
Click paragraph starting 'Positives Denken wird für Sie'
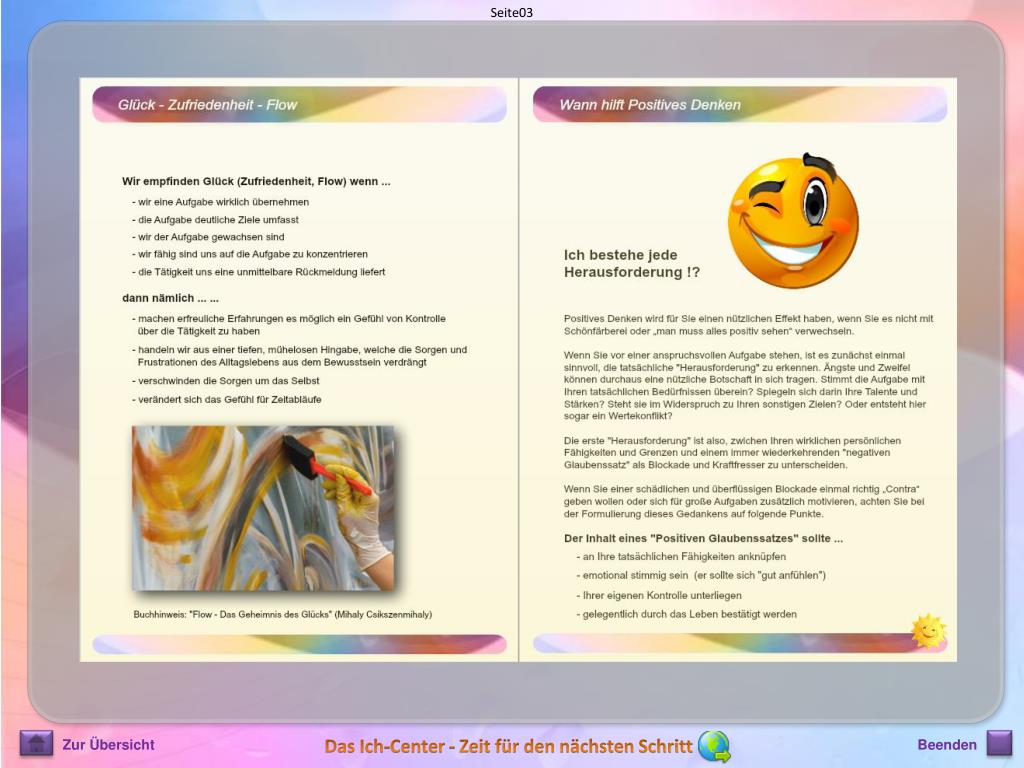point(748,325)
